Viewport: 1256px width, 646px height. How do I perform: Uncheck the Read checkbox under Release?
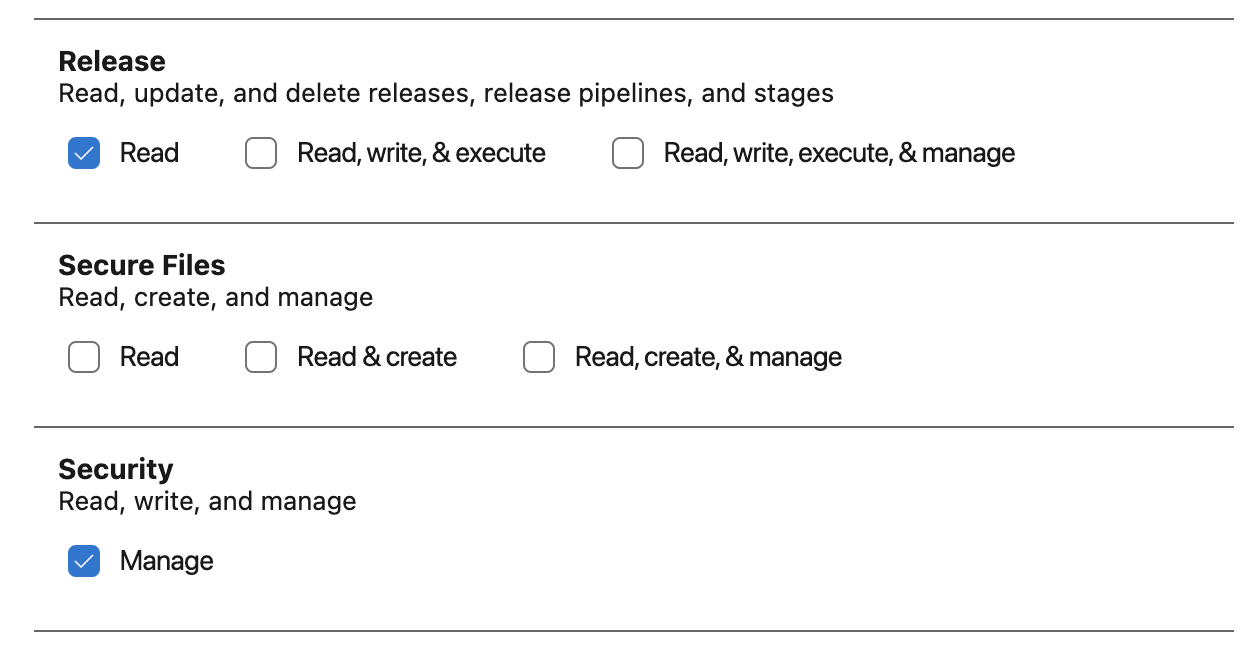[x=84, y=153]
